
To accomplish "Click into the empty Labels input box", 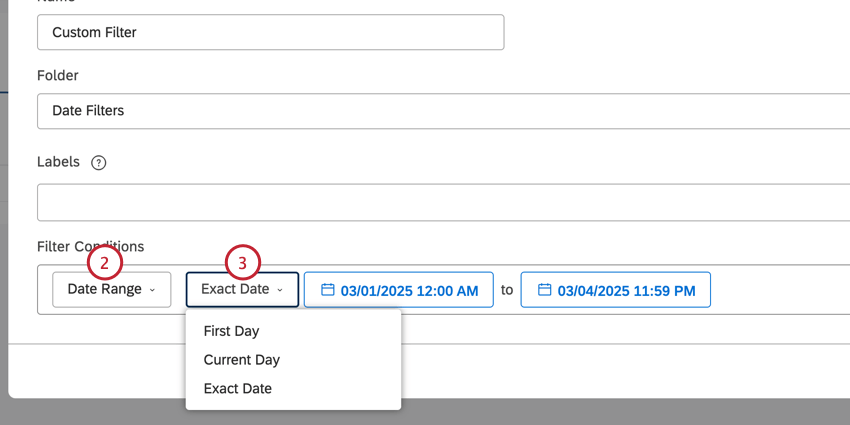I will [443, 202].
